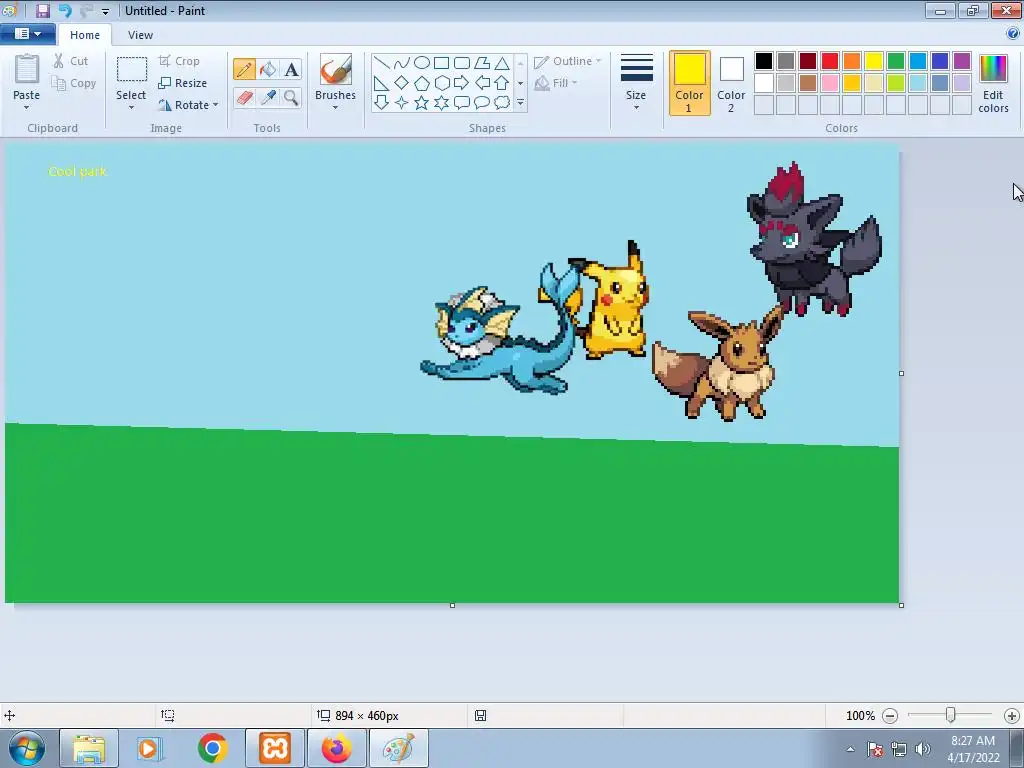Click the Undo arrow in title bar
Viewport: 1024px width, 768px height.
(65, 10)
